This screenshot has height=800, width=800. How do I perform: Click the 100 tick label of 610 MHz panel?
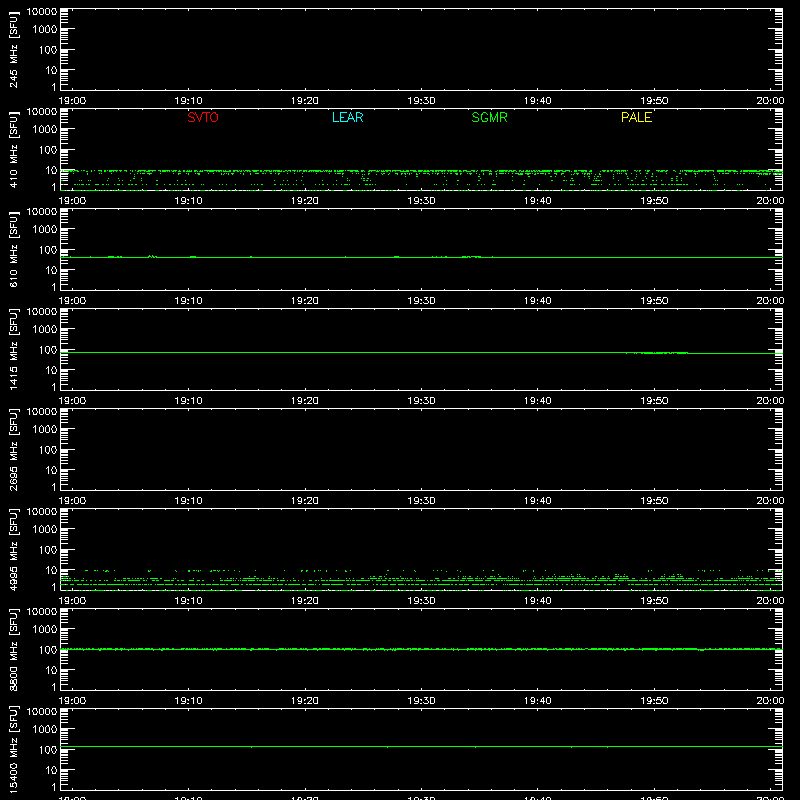tap(48, 250)
